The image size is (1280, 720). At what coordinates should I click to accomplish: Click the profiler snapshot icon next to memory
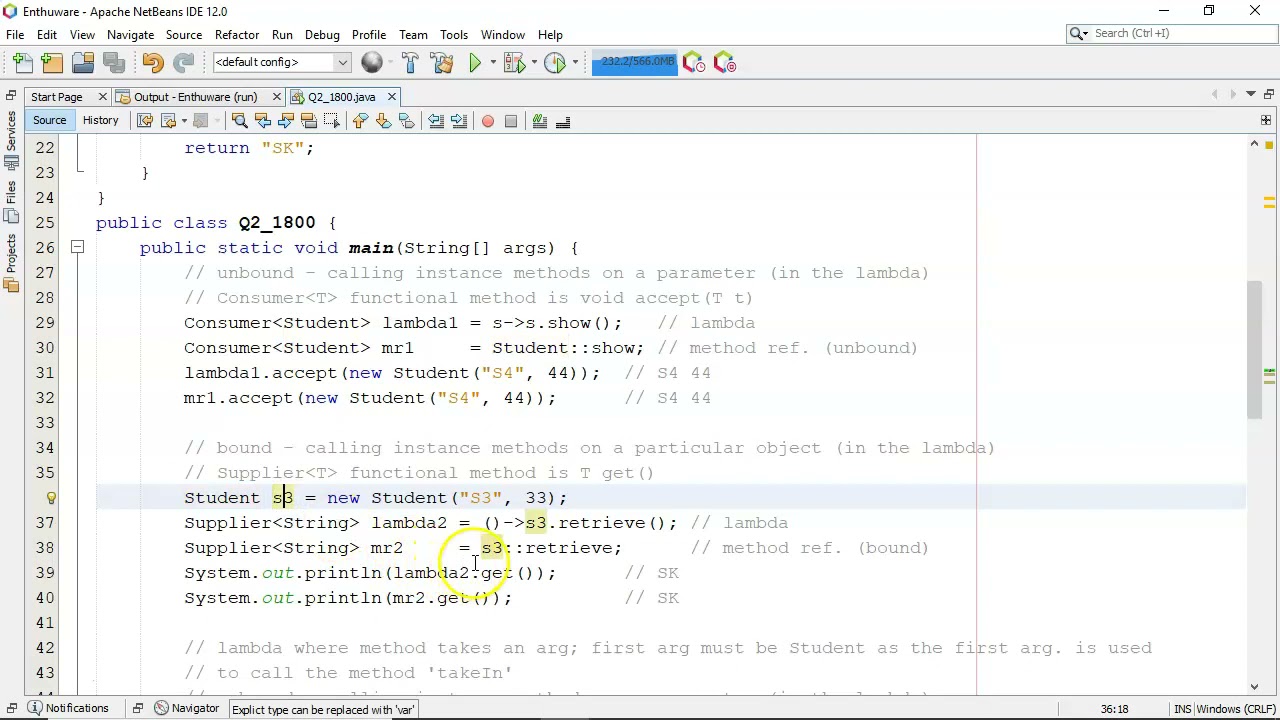click(x=693, y=62)
